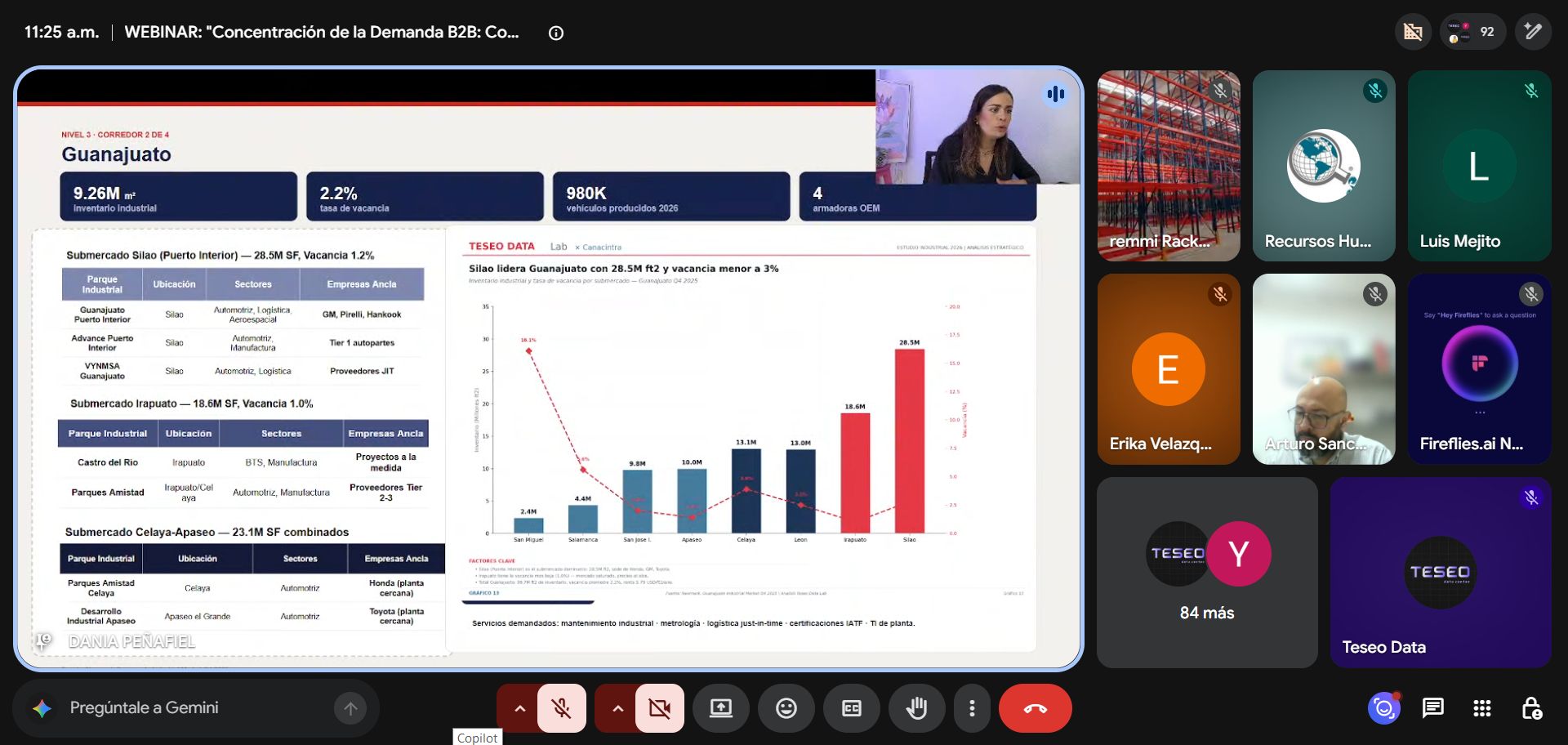
Task: Click muted mic icon on Teseo Data tile
Action: pyautogui.click(x=1531, y=497)
